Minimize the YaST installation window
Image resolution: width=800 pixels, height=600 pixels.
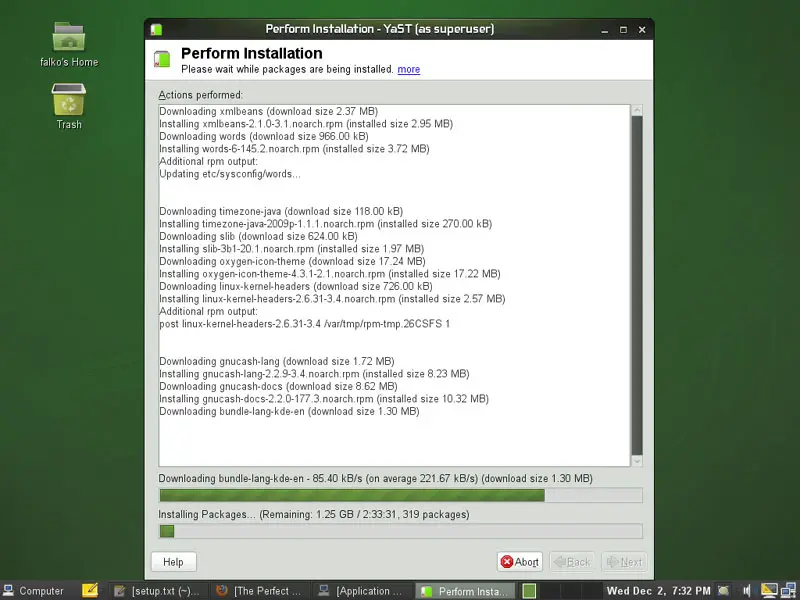click(x=605, y=30)
